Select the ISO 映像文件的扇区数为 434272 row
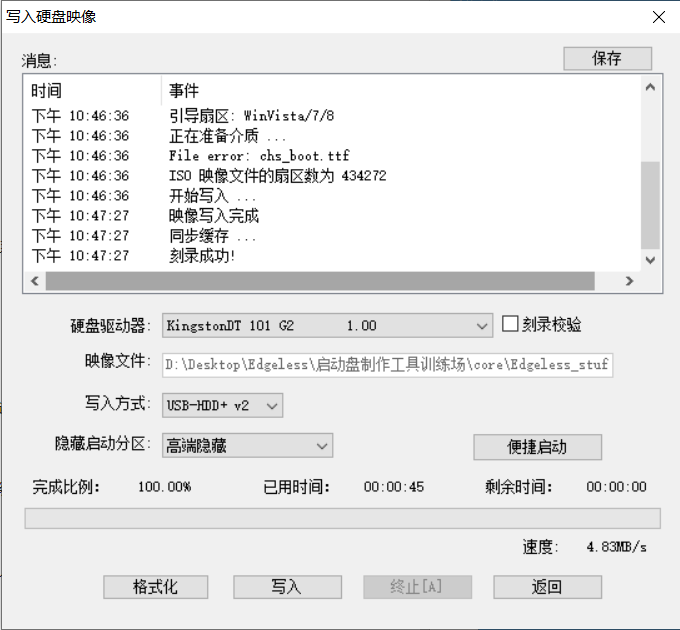 (332, 176)
